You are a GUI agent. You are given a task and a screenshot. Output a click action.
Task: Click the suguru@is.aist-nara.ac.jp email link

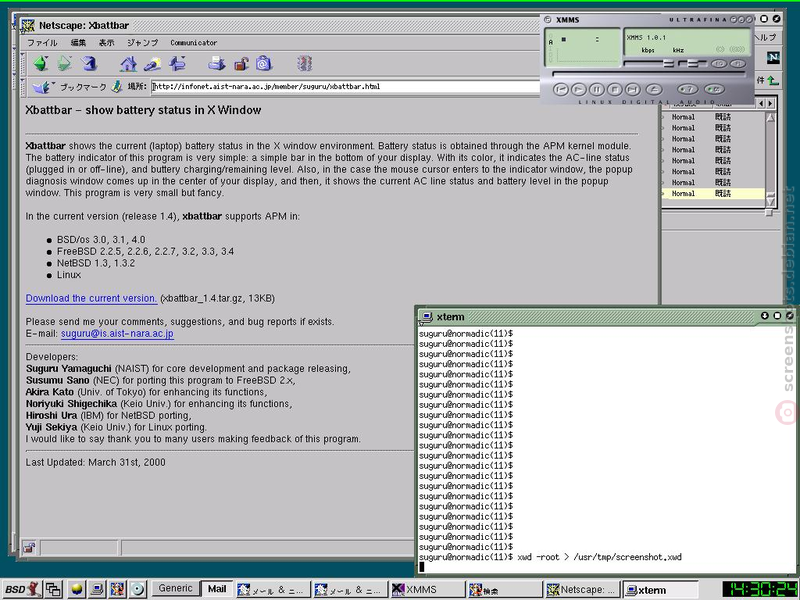click(117, 334)
